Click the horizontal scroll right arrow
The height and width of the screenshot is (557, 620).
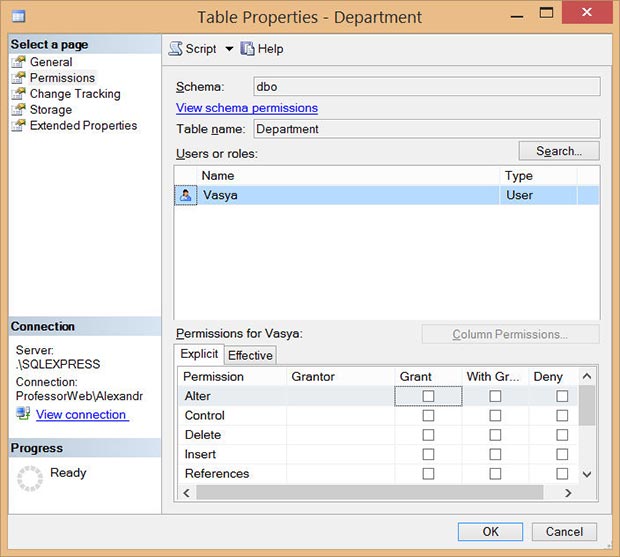(x=568, y=493)
